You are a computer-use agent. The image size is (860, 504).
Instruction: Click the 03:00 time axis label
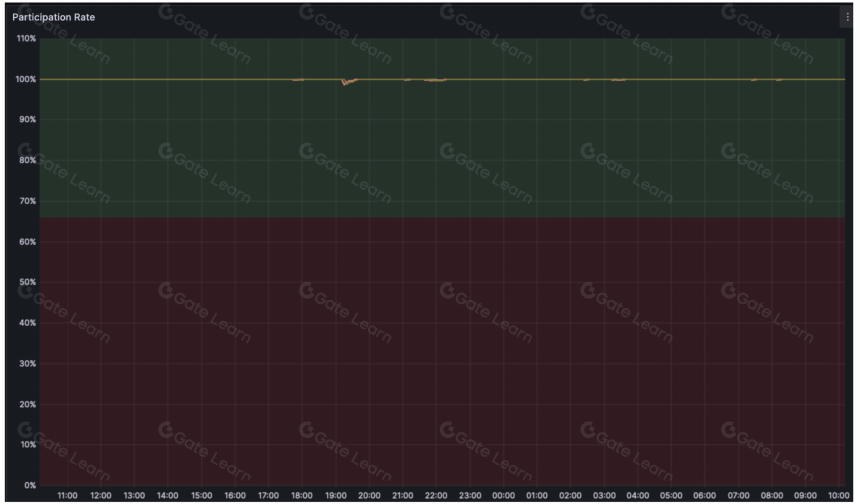point(604,495)
